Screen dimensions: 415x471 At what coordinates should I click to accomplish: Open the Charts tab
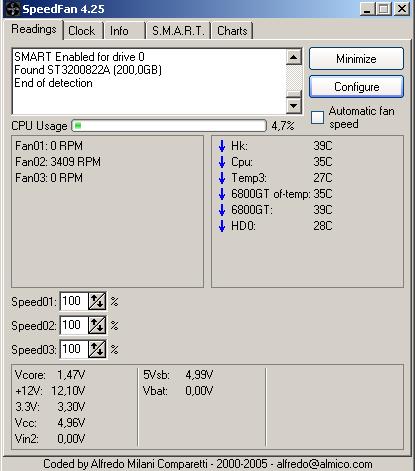click(x=232, y=31)
